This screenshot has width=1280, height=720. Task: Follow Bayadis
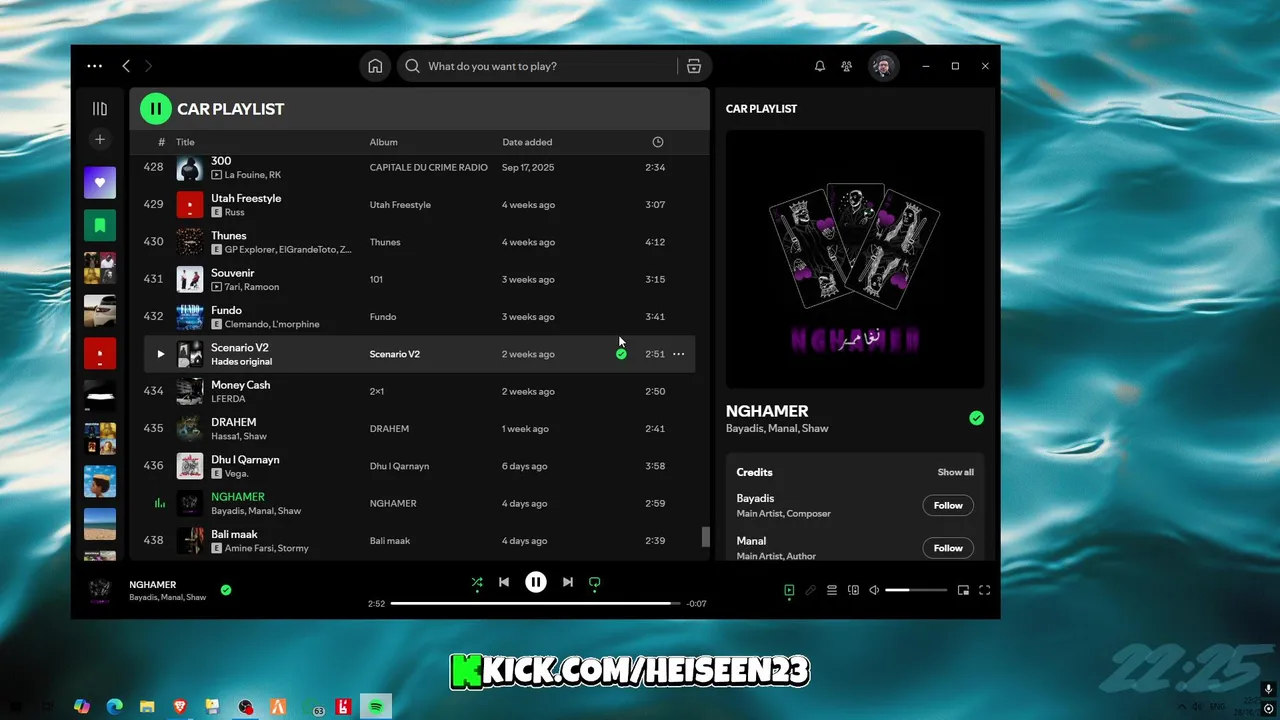click(948, 506)
